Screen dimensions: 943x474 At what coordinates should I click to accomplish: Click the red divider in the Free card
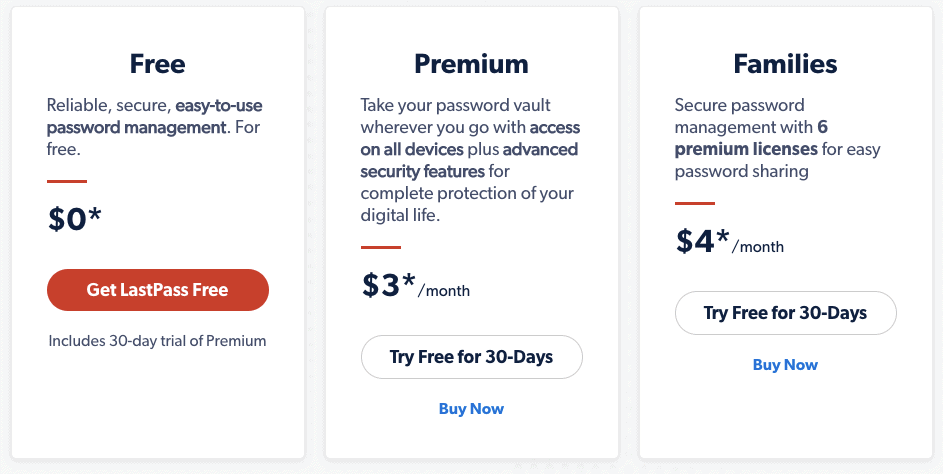67,181
